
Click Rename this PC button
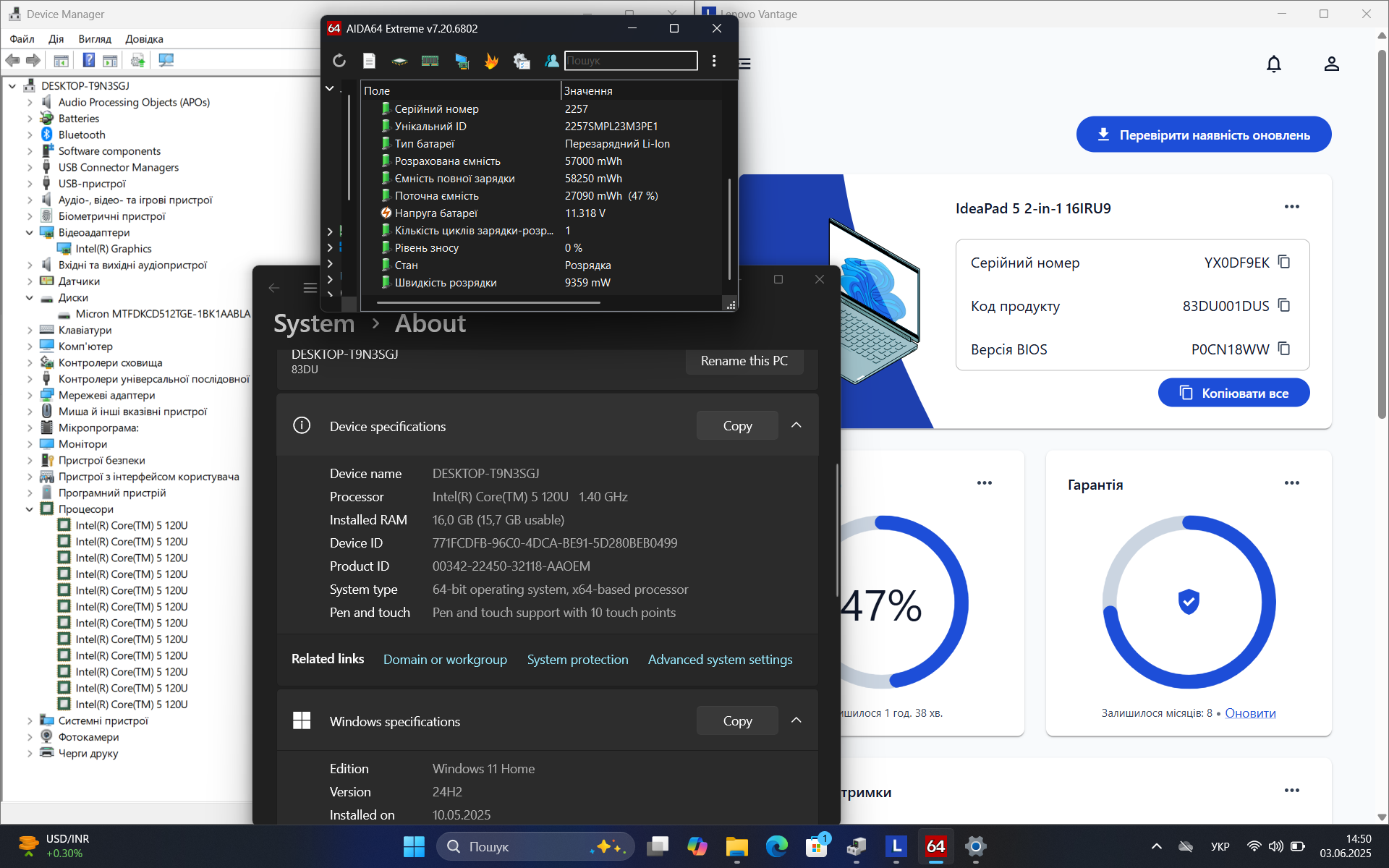point(744,360)
